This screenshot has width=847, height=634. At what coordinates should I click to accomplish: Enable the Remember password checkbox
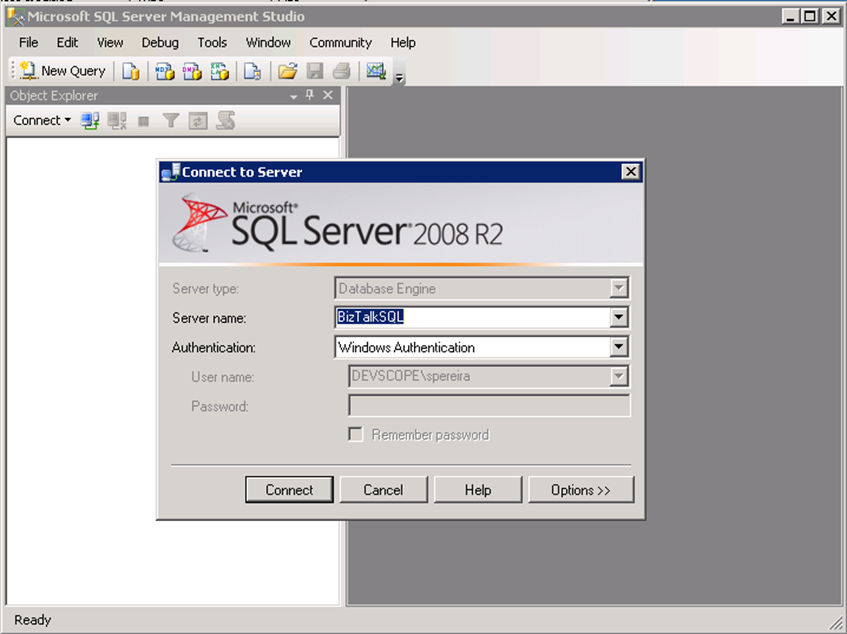pos(355,435)
